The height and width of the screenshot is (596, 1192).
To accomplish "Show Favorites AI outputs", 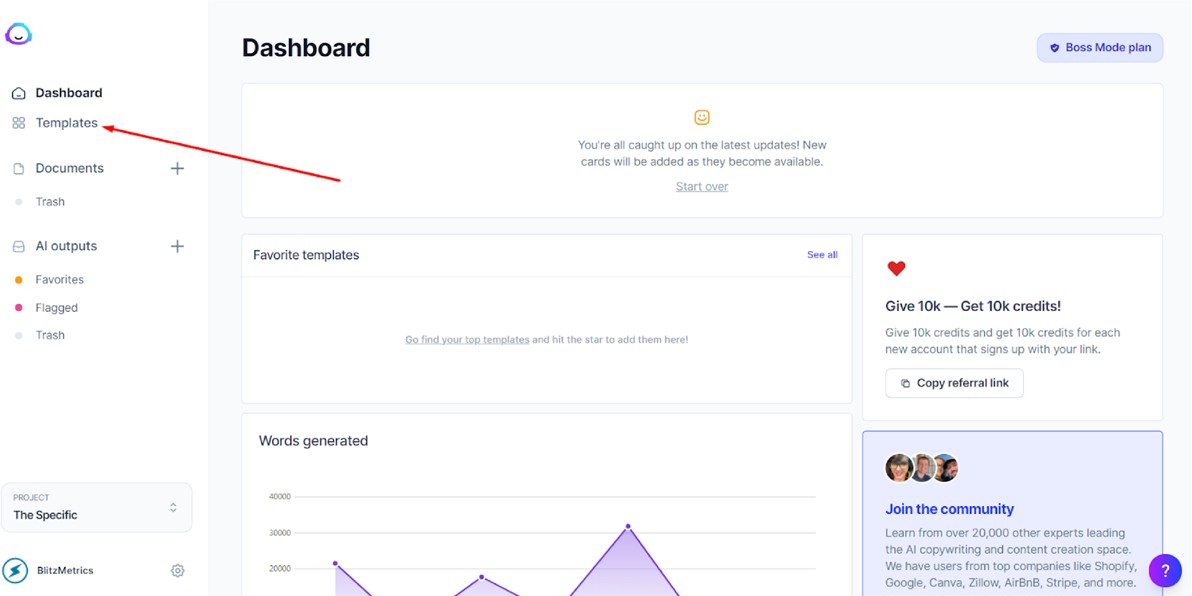I will pyautogui.click(x=59, y=280).
